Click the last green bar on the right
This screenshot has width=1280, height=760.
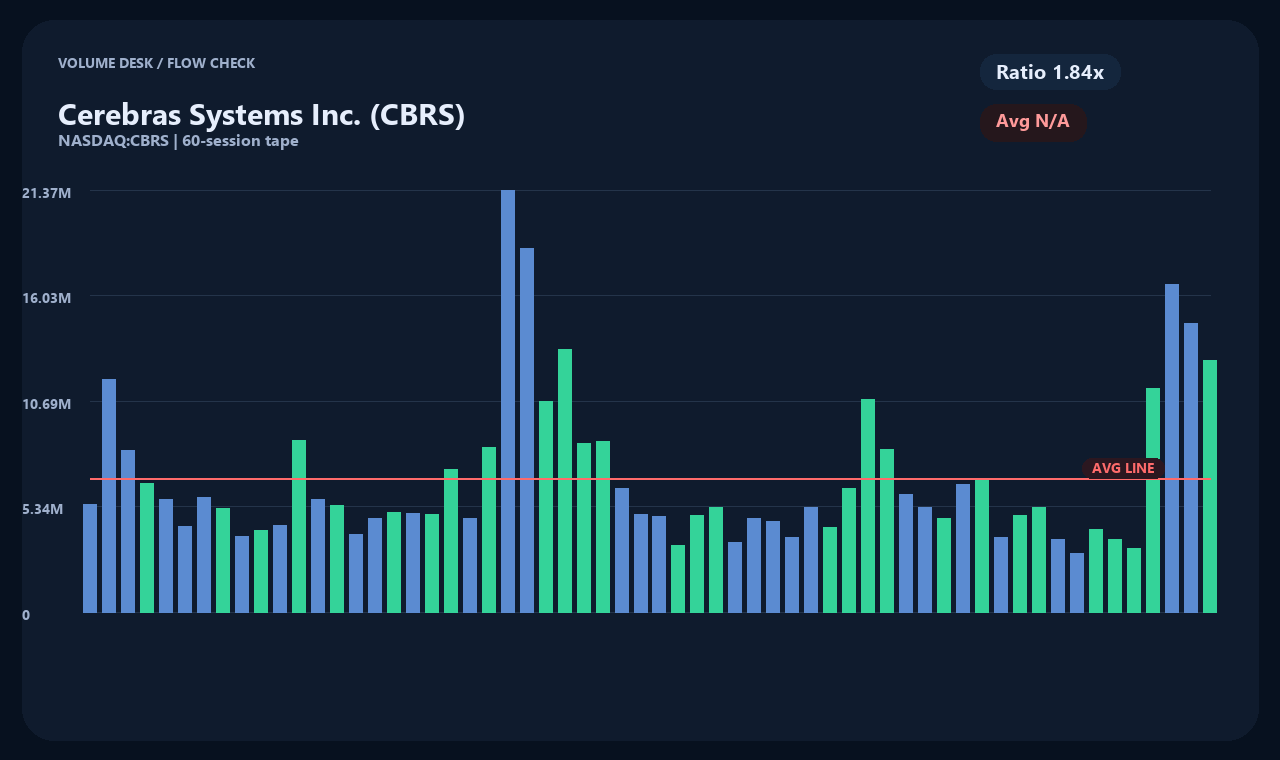coord(1210,486)
